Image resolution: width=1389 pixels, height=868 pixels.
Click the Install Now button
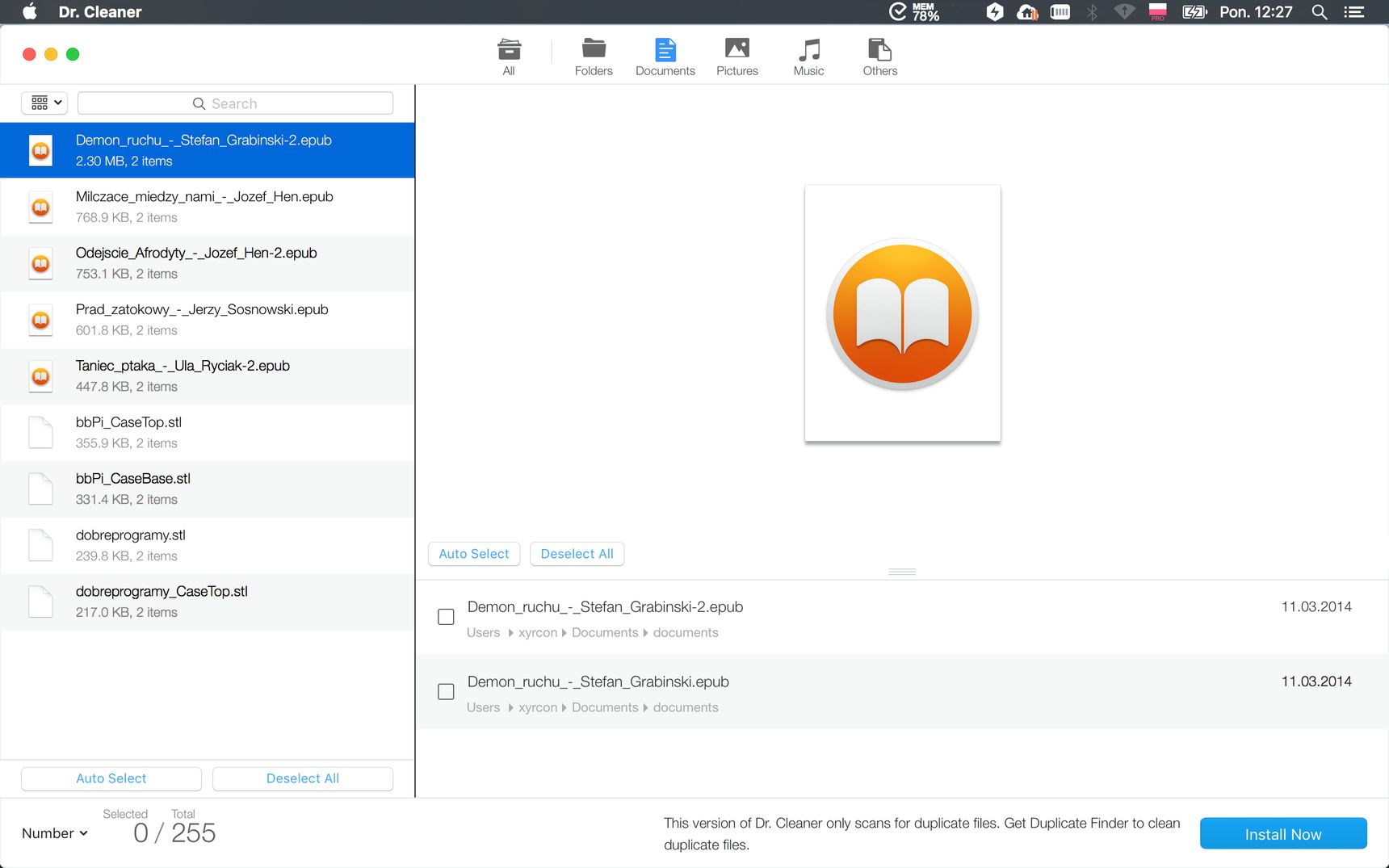point(1283,833)
